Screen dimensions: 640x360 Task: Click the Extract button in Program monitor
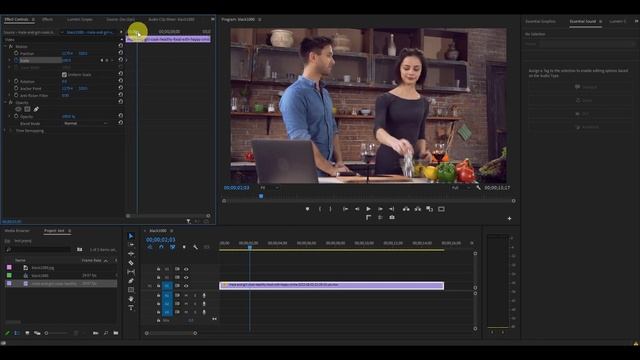tap(418, 209)
